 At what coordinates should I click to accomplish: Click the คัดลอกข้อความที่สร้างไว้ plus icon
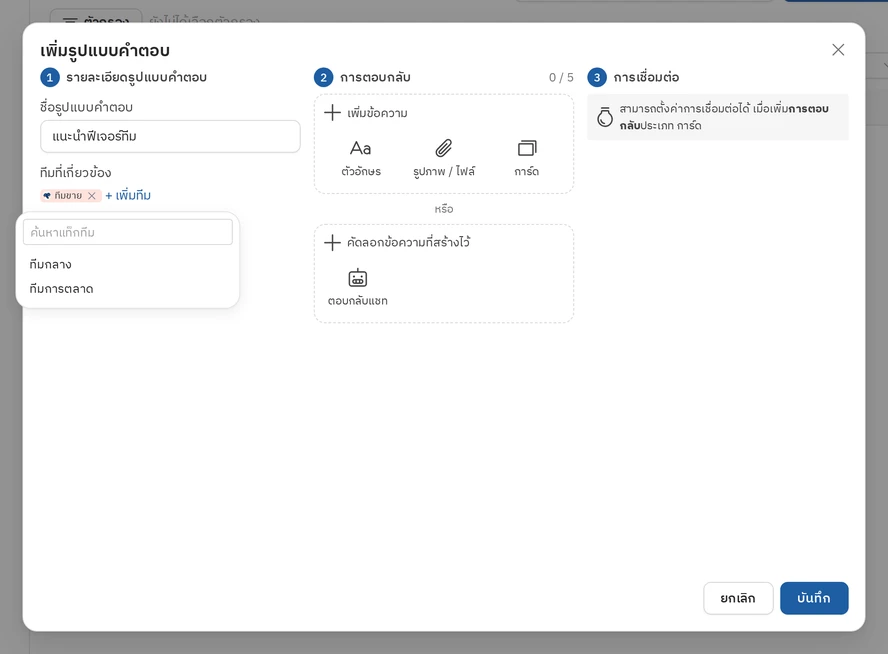pyautogui.click(x=332, y=242)
